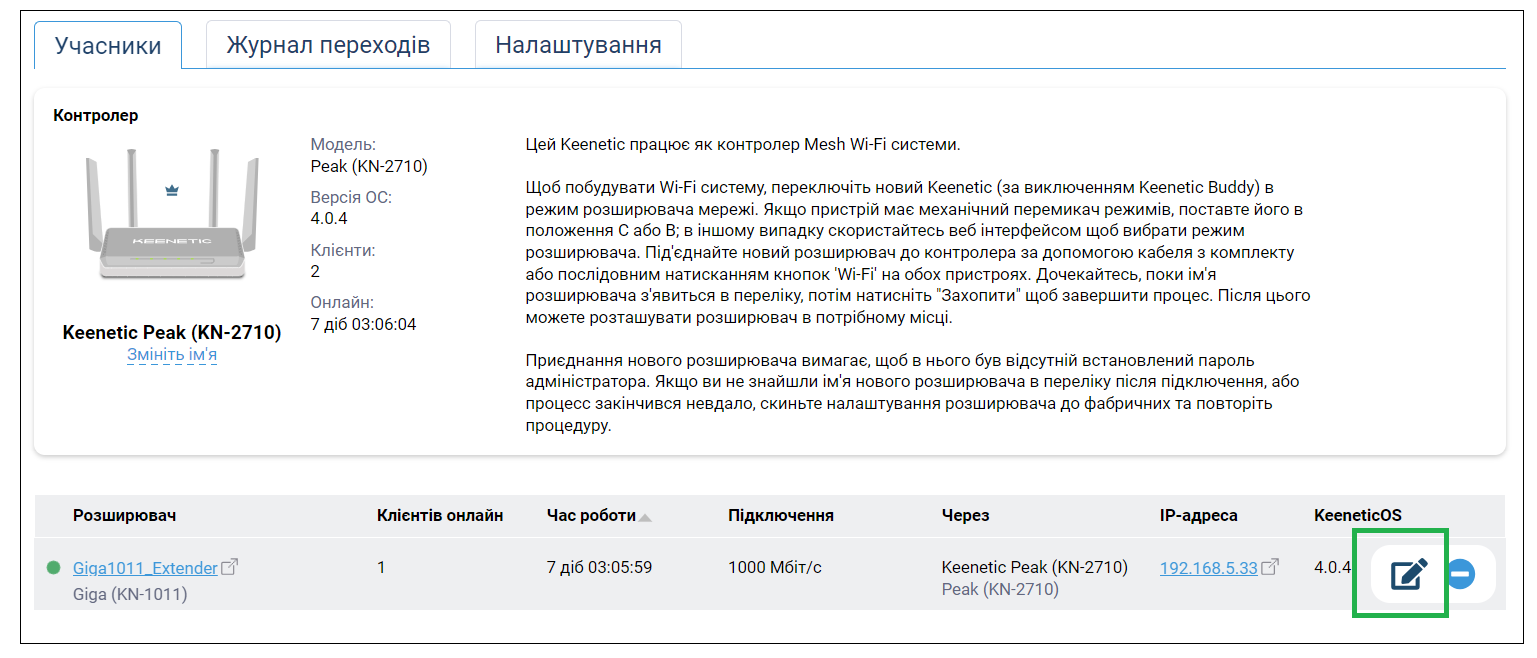The width and height of the screenshot is (1537, 658).
Task: Click the paragraph starting with Щоб побудувати Wi-Fi систему
Action: pos(917,253)
